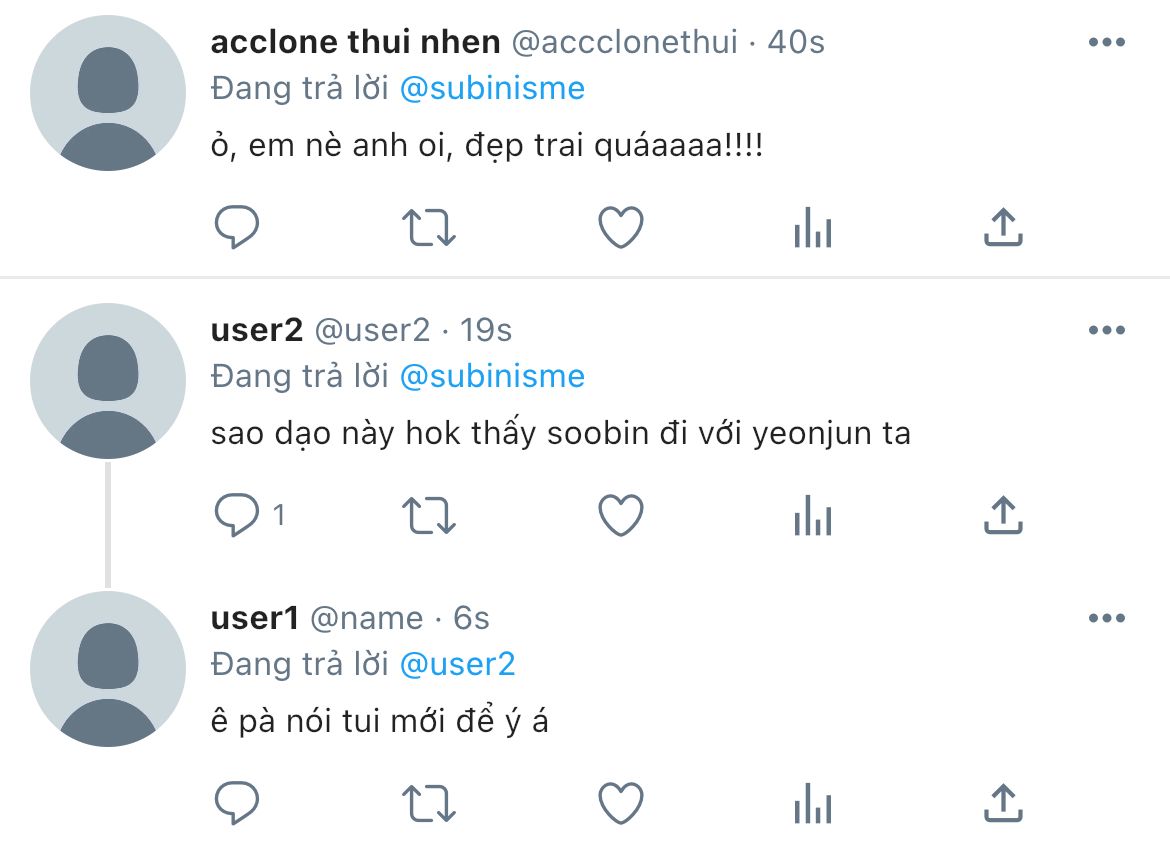Share acclone thui nhen's tweet
Image resolution: width=1170 pixels, height=851 pixels.
1003,228
